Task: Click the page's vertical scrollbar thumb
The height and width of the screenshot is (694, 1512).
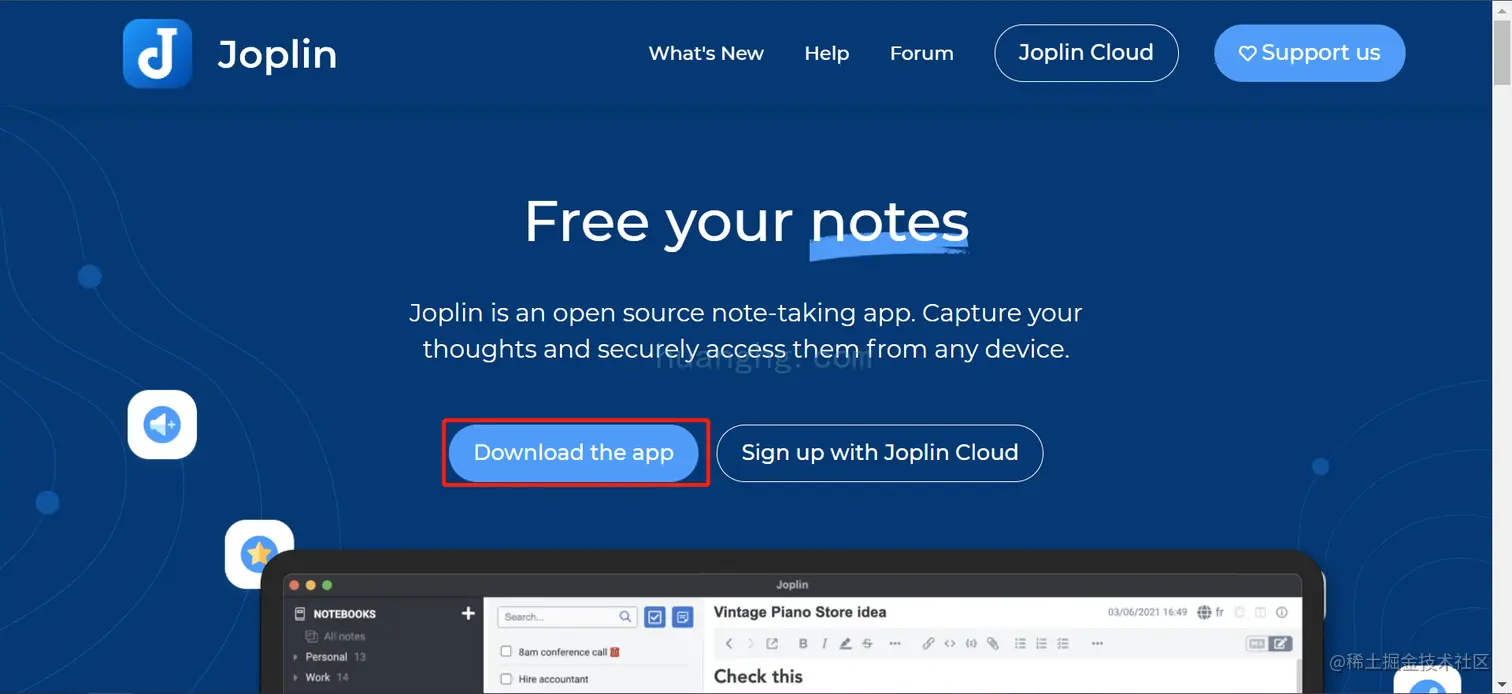Action: tap(1502, 52)
